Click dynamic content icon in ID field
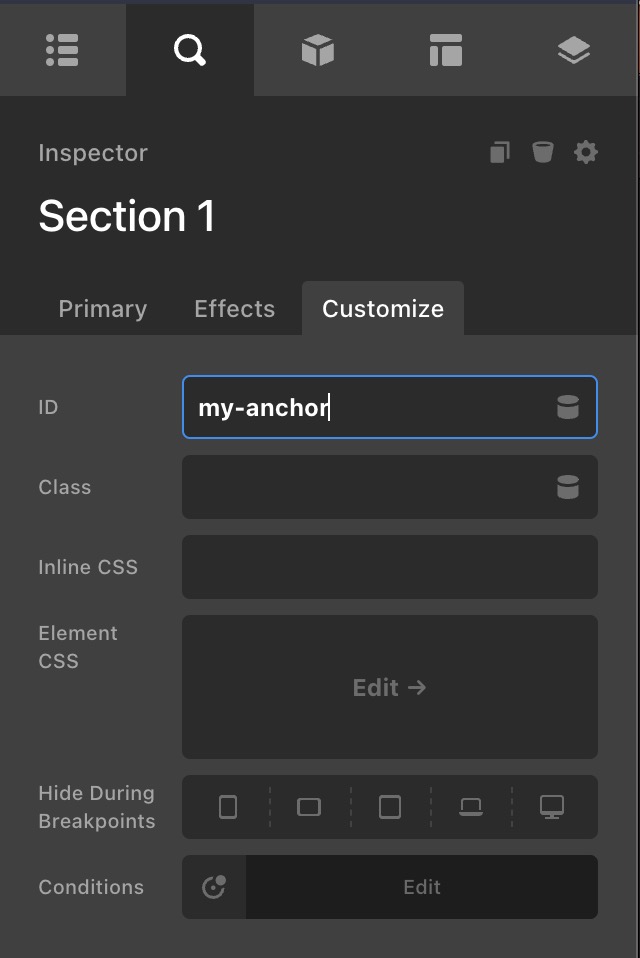Image resolution: width=640 pixels, height=958 pixels. pyautogui.click(x=567, y=407)
